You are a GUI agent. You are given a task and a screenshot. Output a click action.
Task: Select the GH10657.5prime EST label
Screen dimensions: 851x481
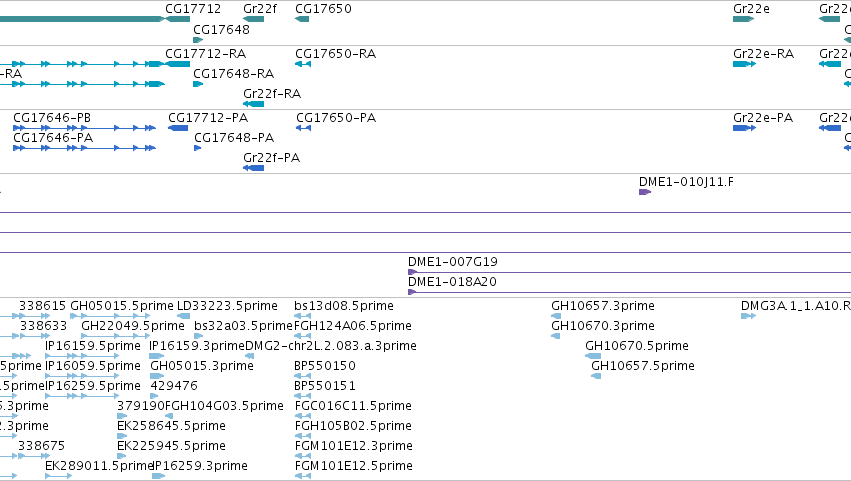pos(643,366)
